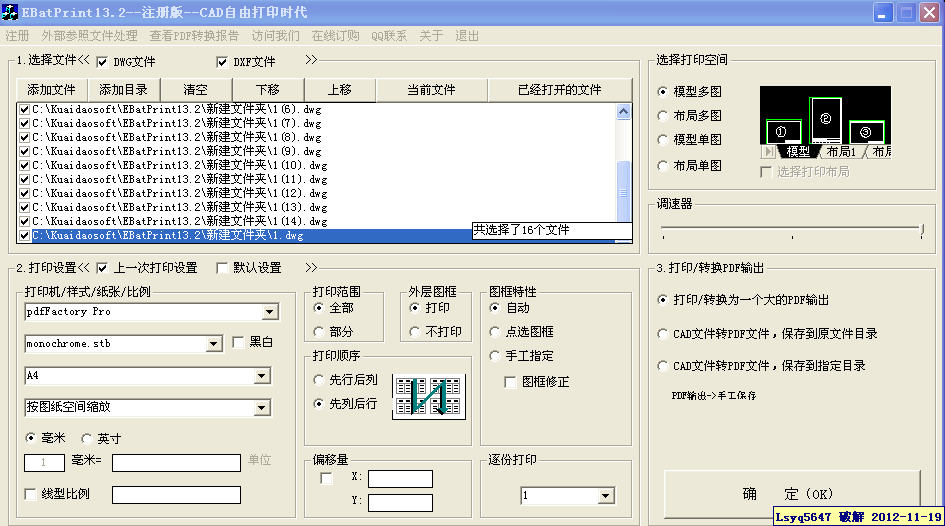Expand file selection section with >> arrows

click(311, 60)
